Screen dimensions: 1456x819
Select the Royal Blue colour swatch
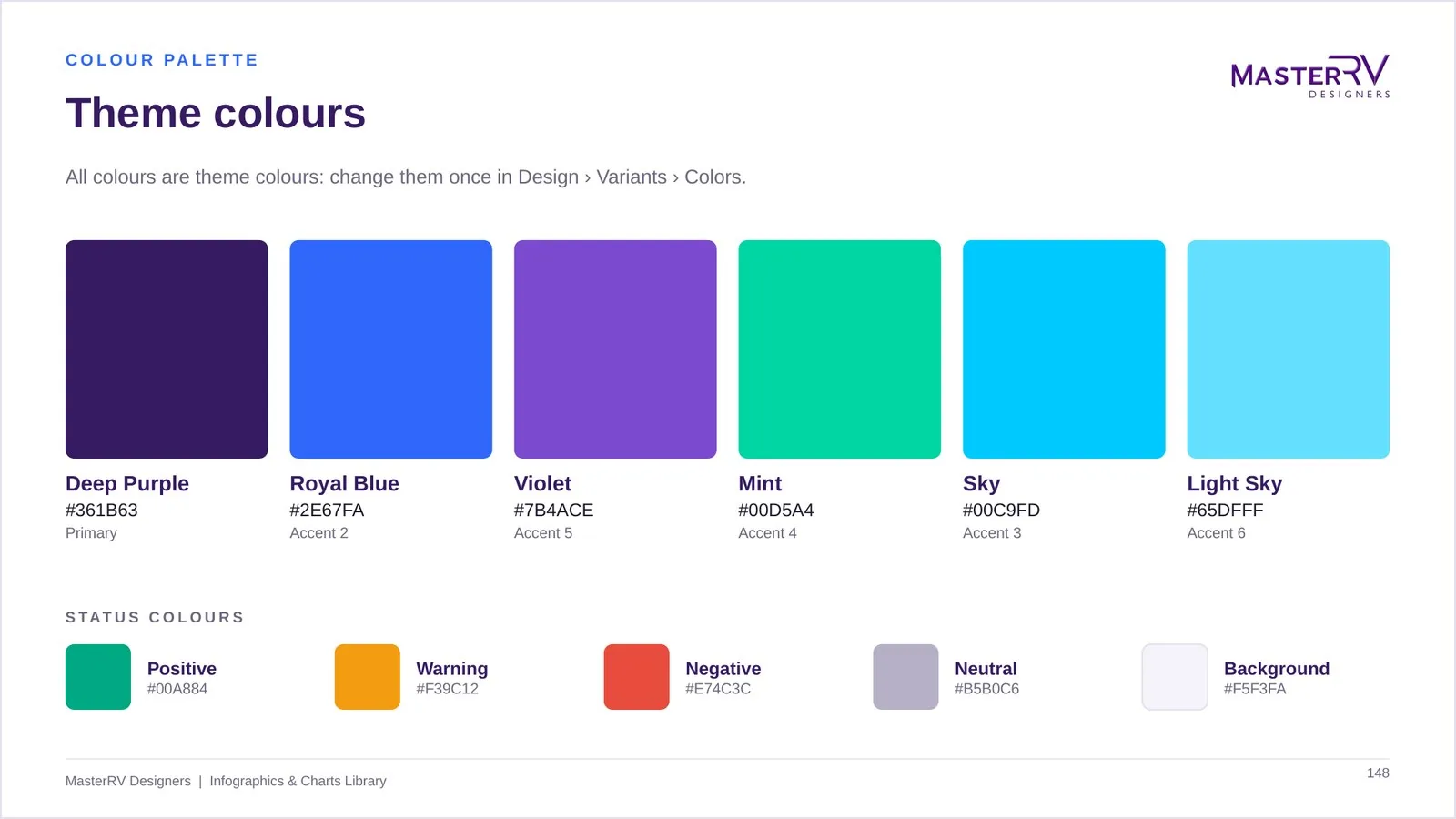pyautogui.click(x=391, y=349)
